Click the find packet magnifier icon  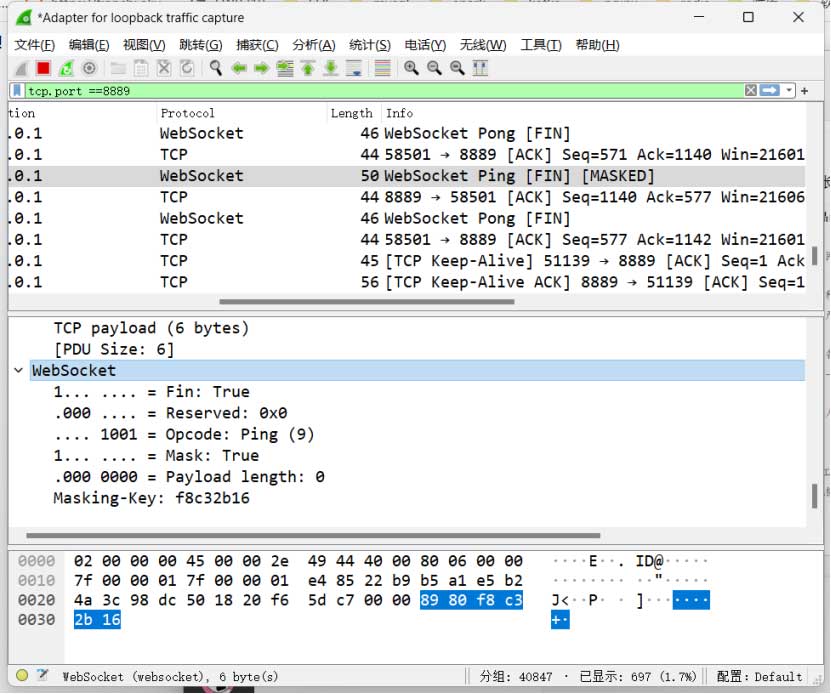215,68
